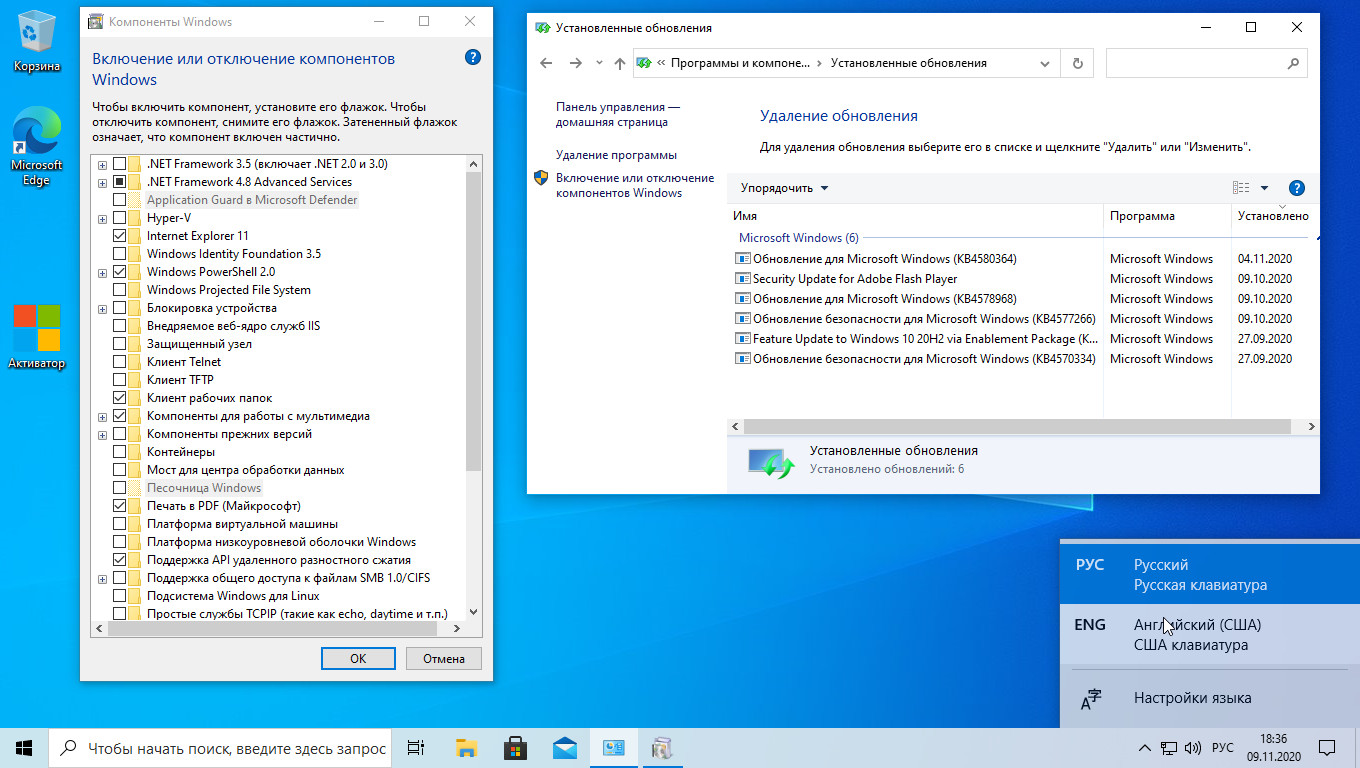The width and height of the screenshot is (1360, 768).
Task: Sort by the Имя column header
Action: click(915, 216)
